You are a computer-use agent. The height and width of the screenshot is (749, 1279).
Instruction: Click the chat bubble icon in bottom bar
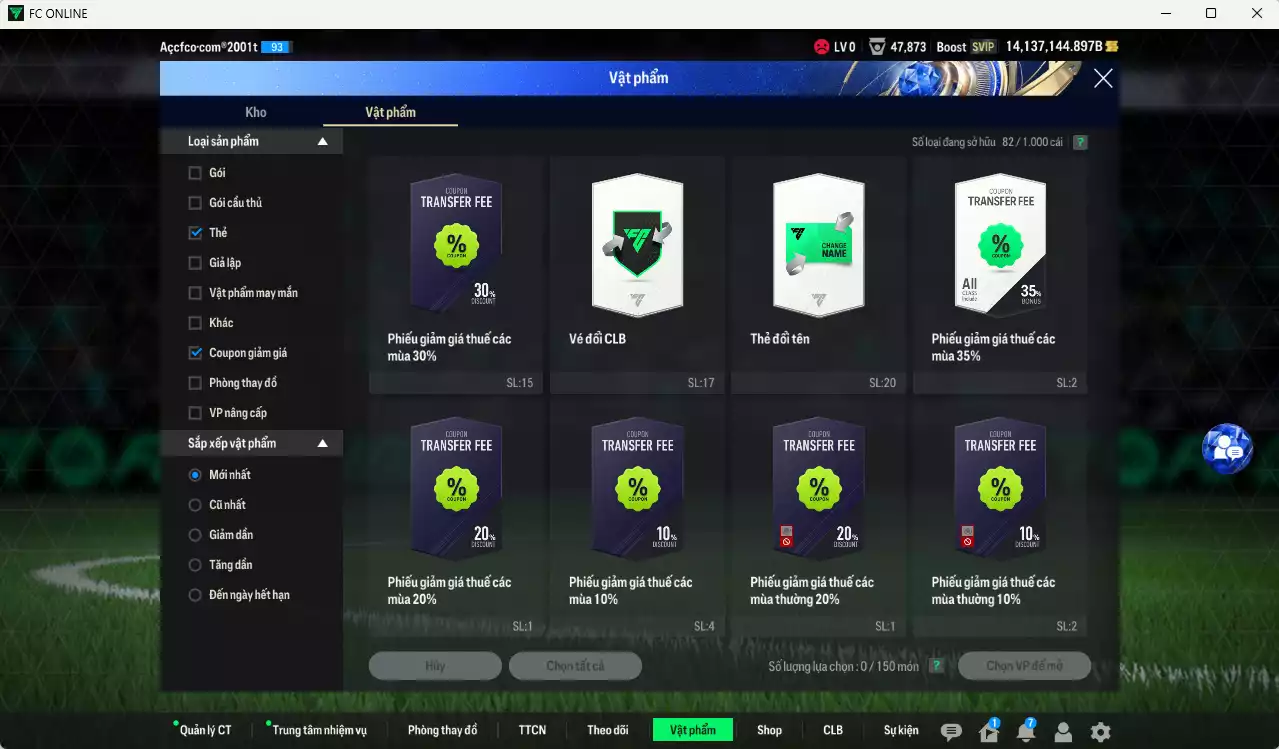coord(951,732)
